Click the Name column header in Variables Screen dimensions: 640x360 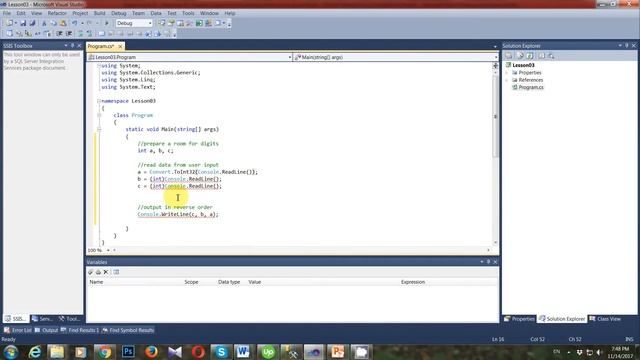(x=96, y=282)
